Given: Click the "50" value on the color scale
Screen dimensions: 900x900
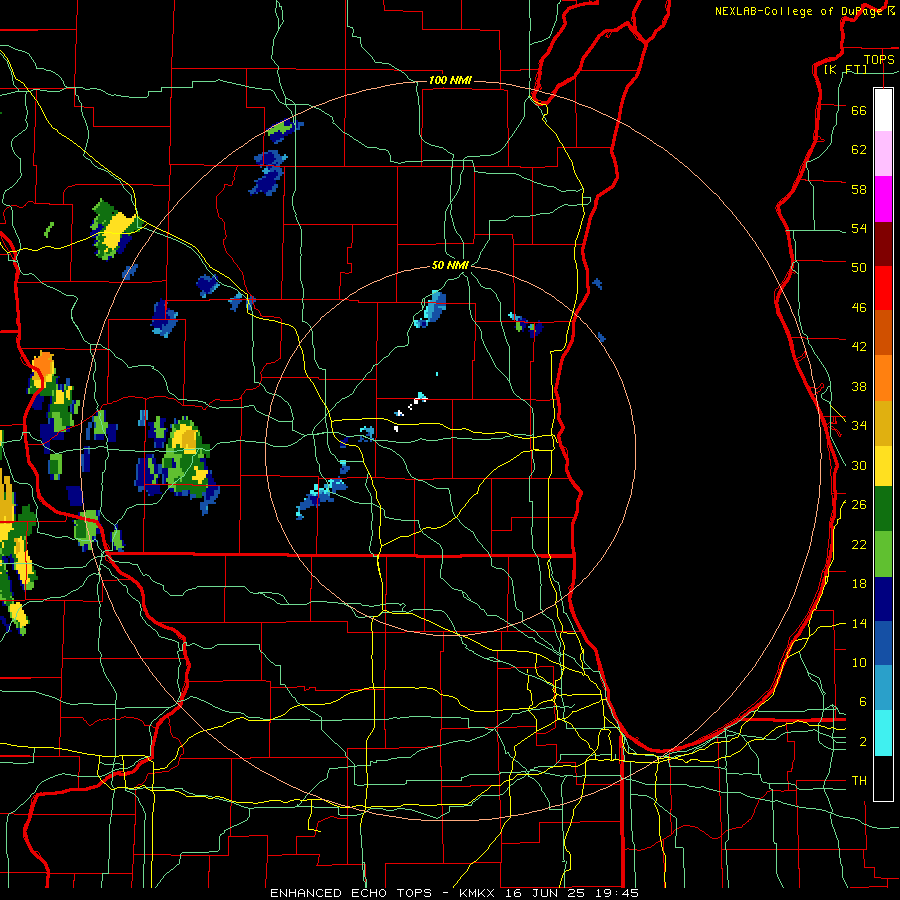Looking at the screenshot, I should pos(859,268).
